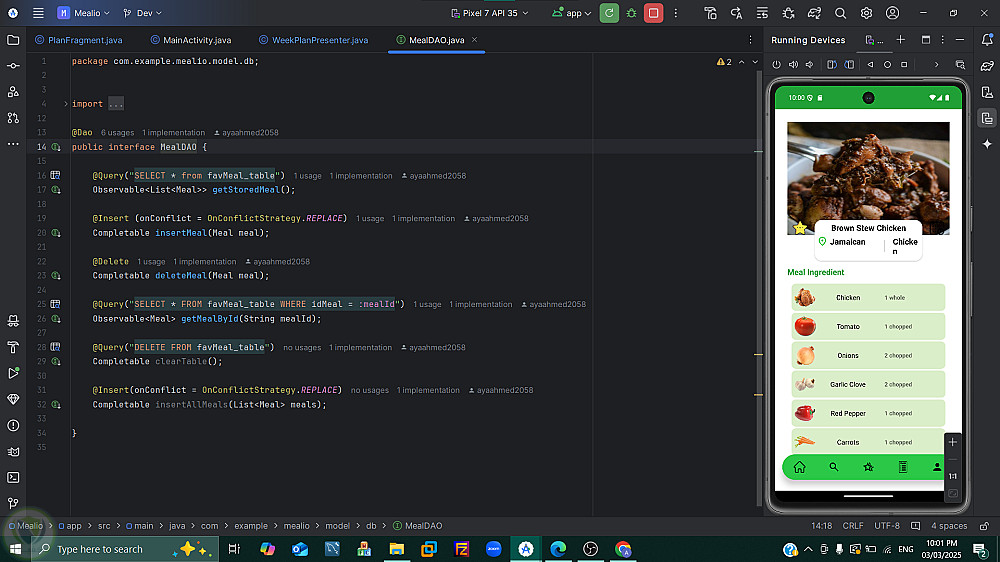Click the Search Everywhere magnifier icon
This screenshot has width=1000, height=562.
(x=840, y=13)
